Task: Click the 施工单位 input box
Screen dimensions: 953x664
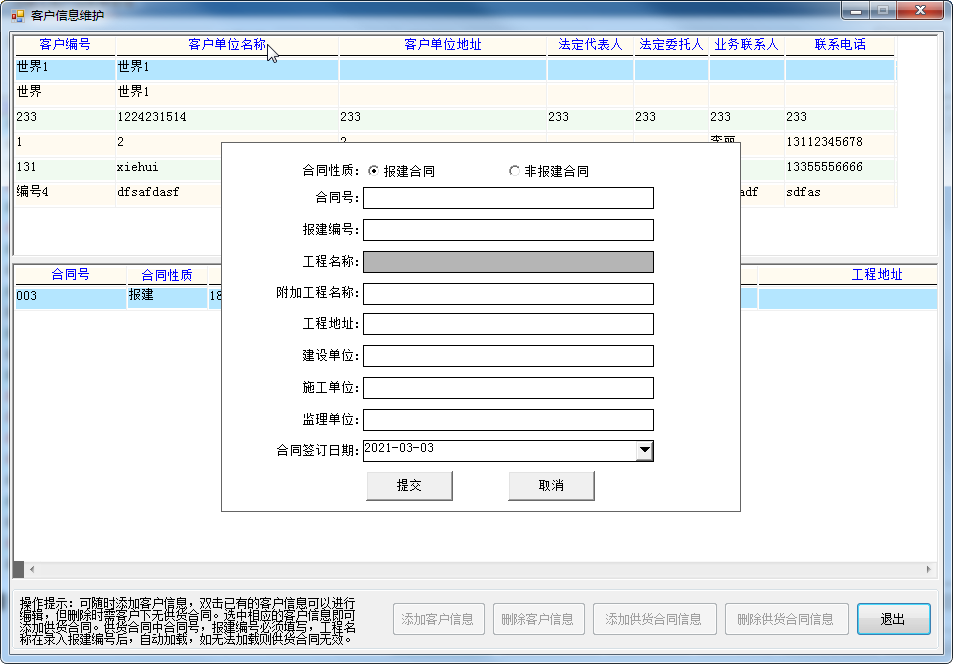Action: click(x=508, y=388)
